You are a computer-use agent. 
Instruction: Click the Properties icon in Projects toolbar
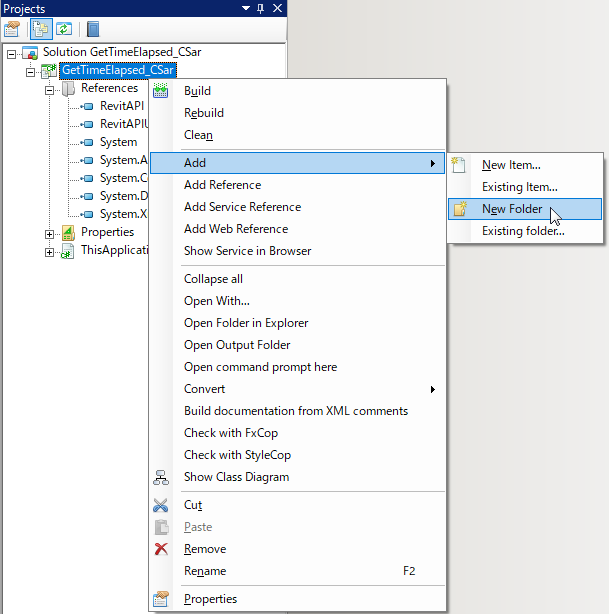tap(12, 29)
